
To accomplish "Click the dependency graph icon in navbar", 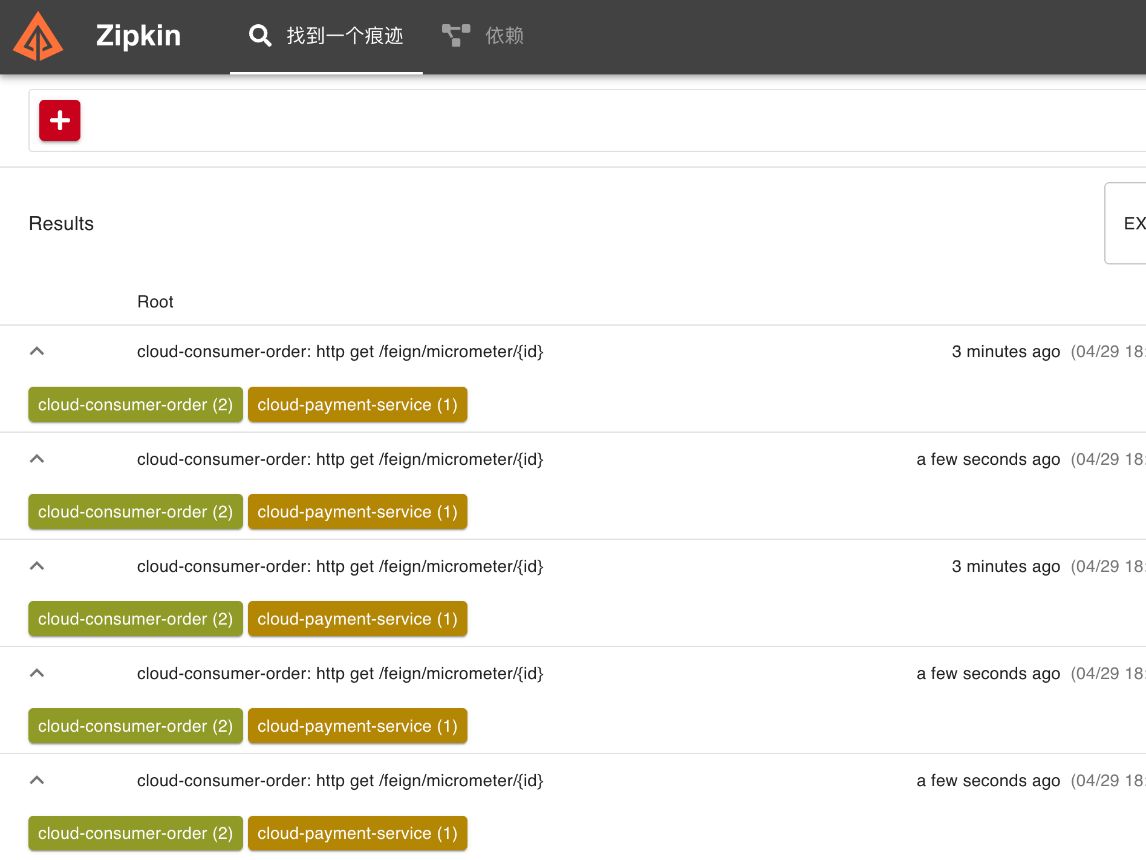I will 456,36.
